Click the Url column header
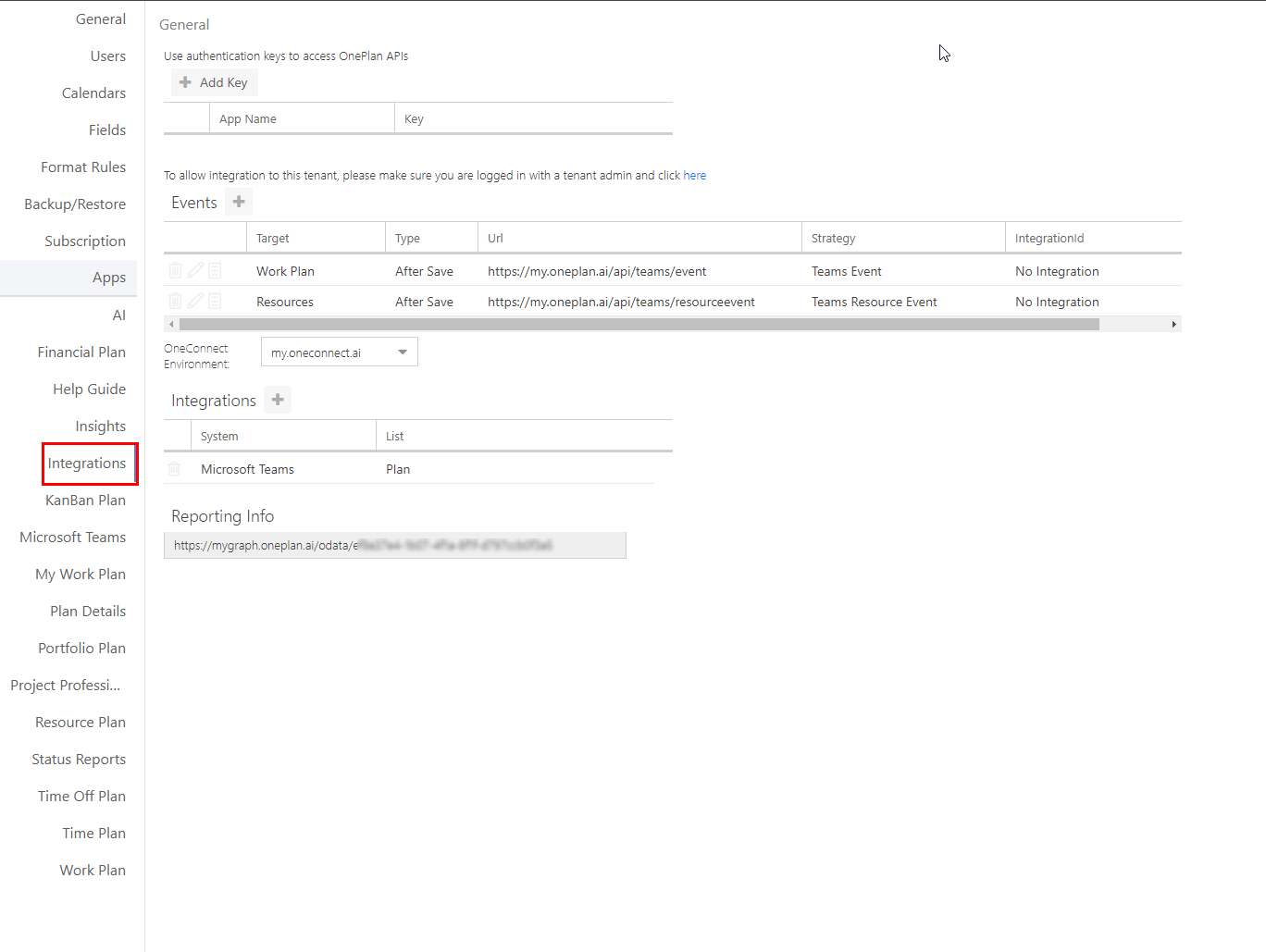The image size is (1266, 952). 639,238
